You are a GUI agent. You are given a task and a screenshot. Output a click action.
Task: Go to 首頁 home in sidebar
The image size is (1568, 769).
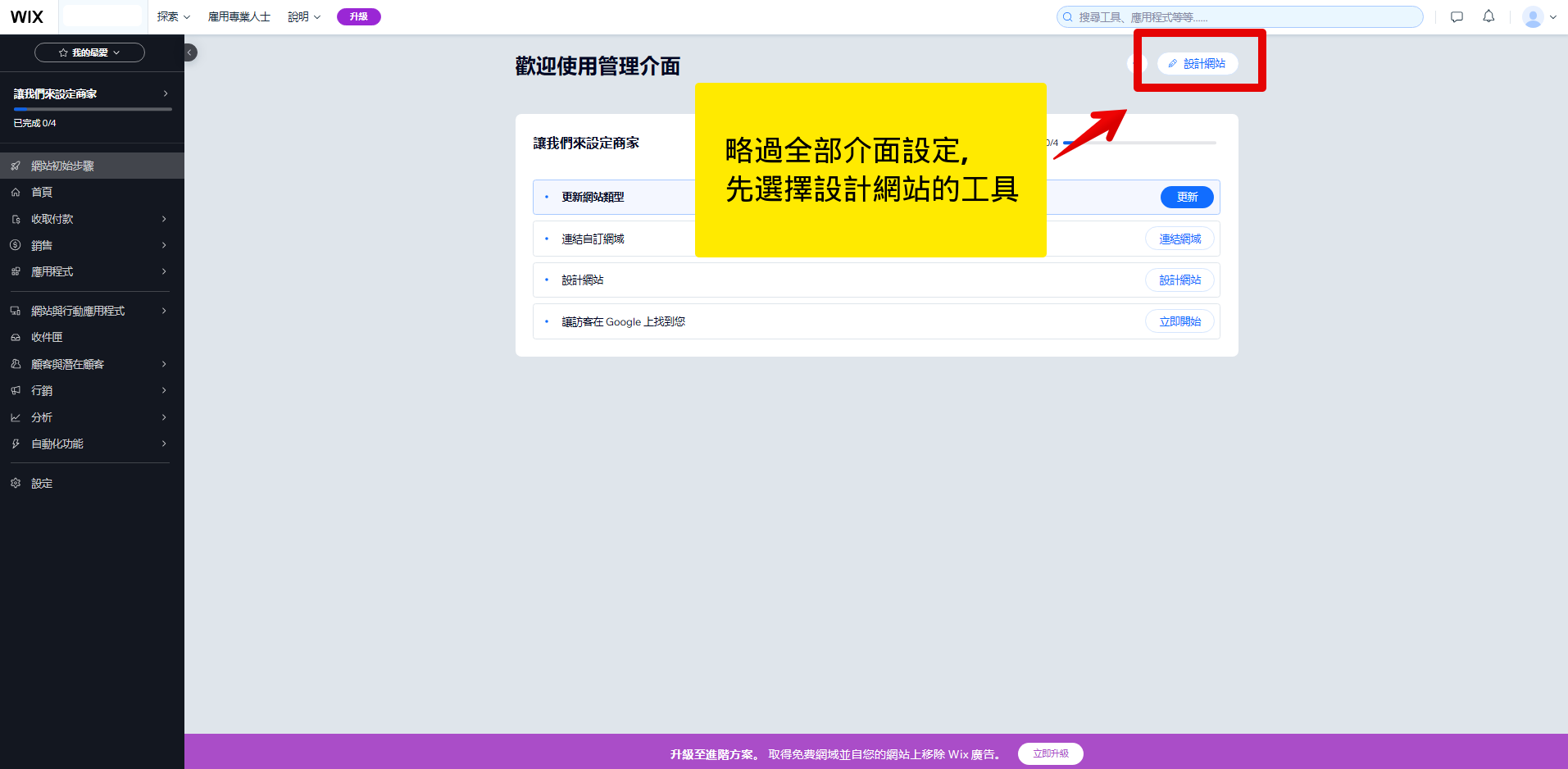[42, 193]
